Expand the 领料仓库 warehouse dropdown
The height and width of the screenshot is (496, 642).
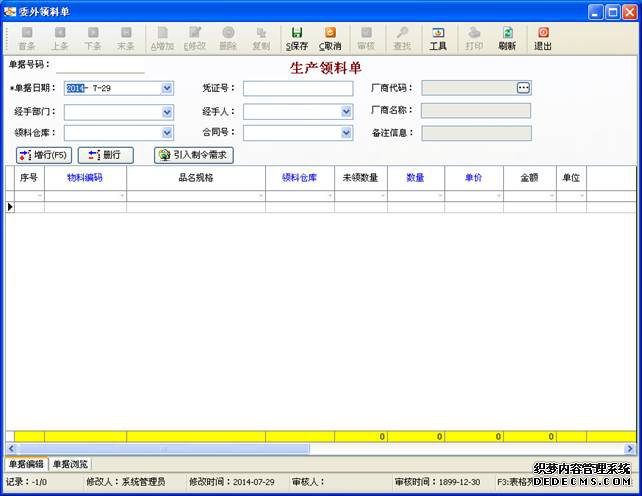[x=167, y=133]
